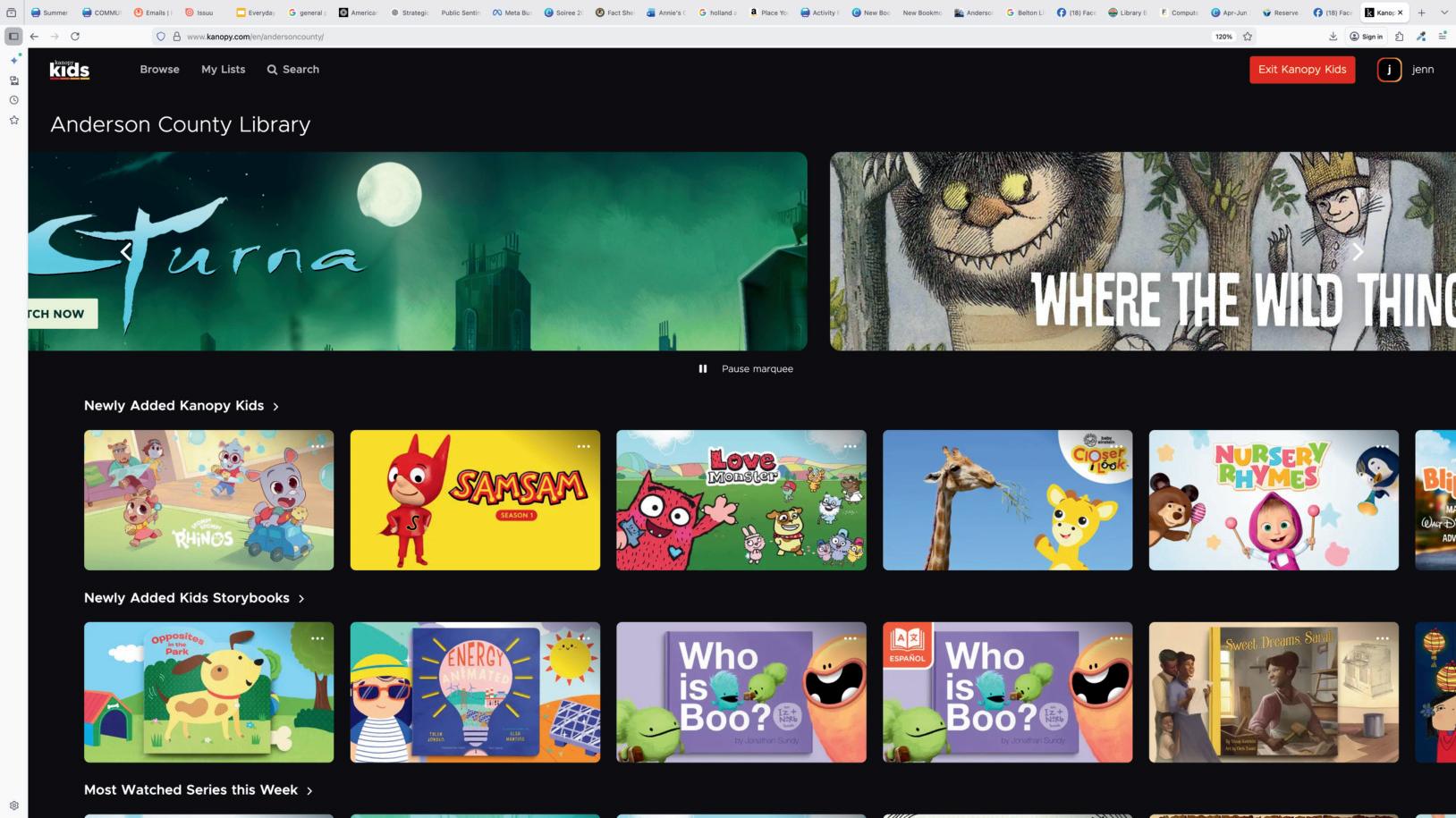The image size is (1456, 818).
Task: Open three-dot menu on Spanish Who is Boo
Action: [x=1116, y=638]
